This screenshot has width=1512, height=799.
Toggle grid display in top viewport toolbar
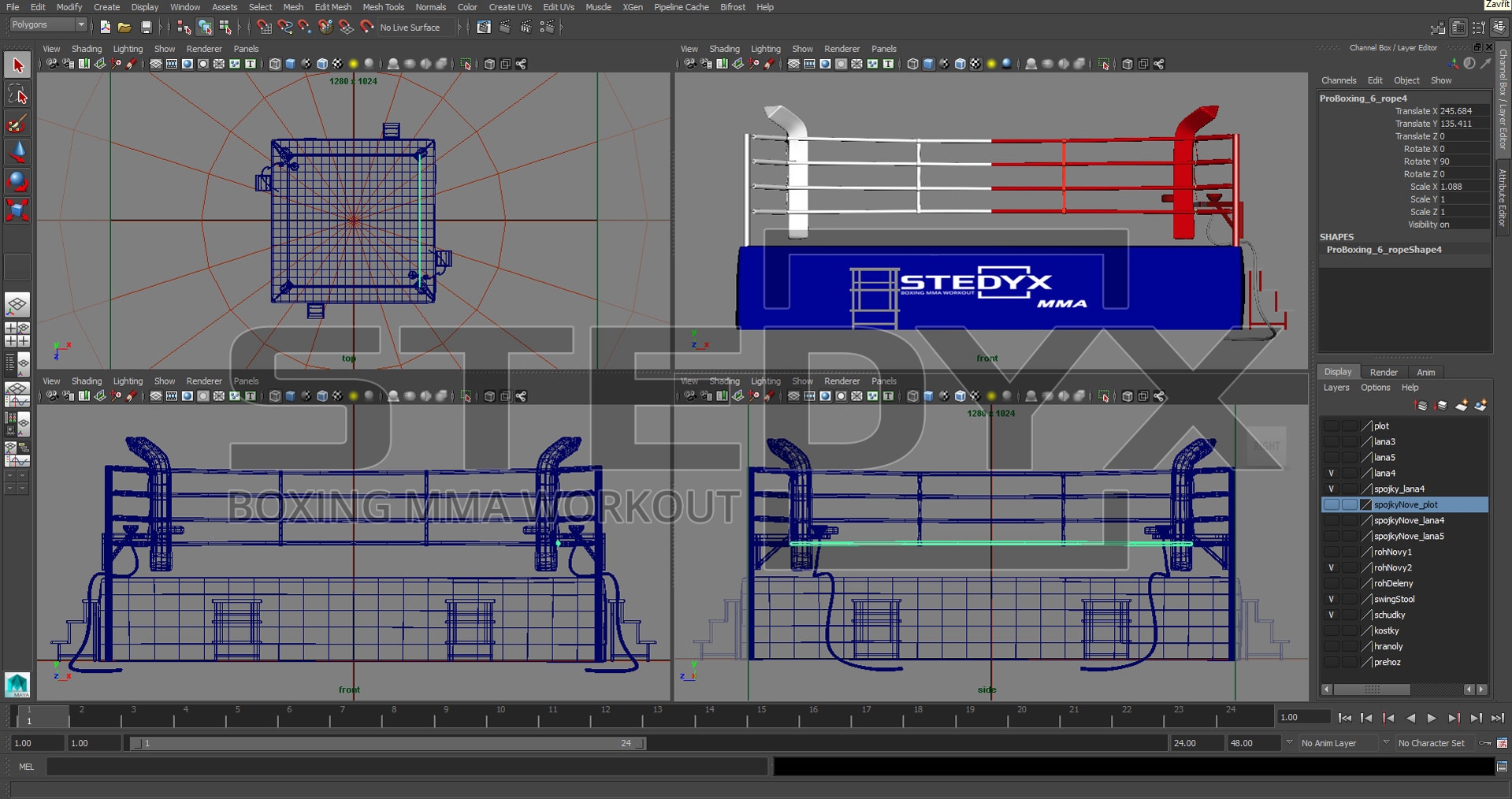(x=156, y=65)
